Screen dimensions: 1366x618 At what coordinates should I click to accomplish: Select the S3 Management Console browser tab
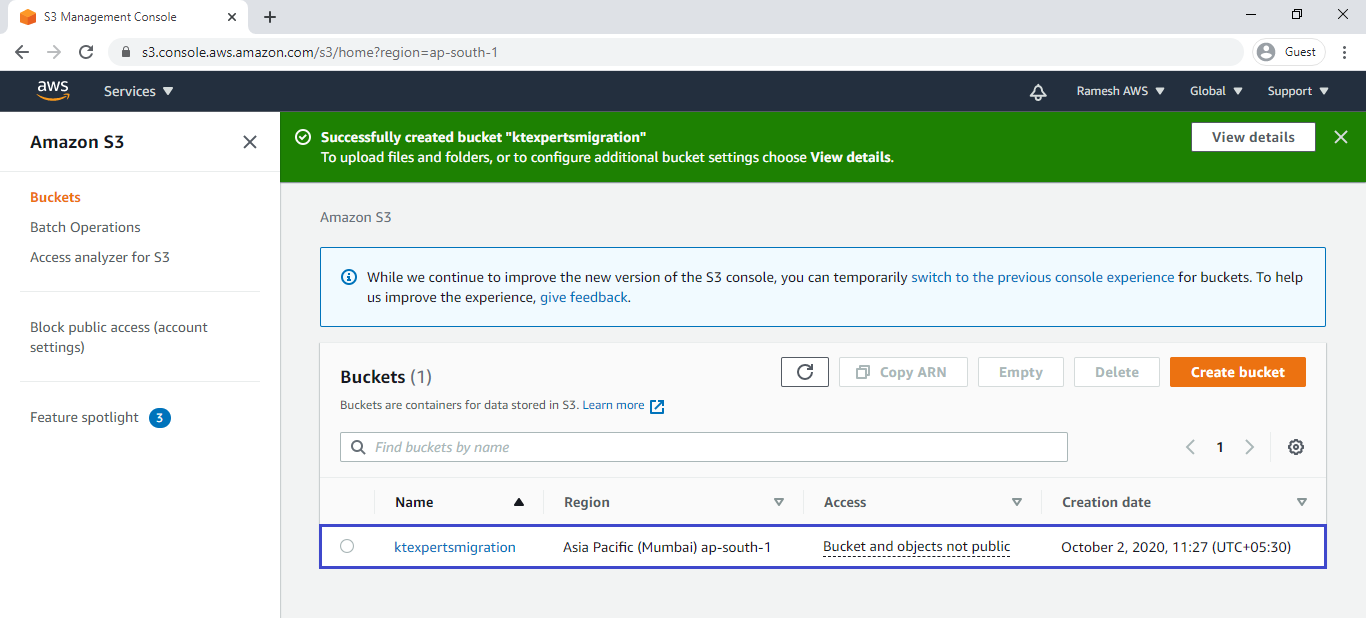[x=130, y=17]
